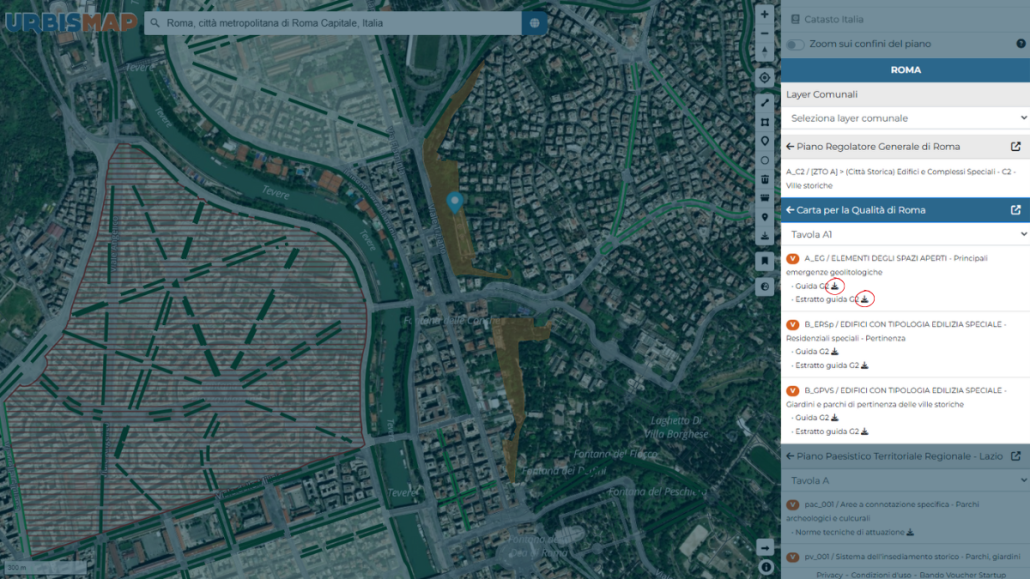Click the toolbar download icon
Image resolution: width=1030 pixels, height=579 pixels.
765,236
